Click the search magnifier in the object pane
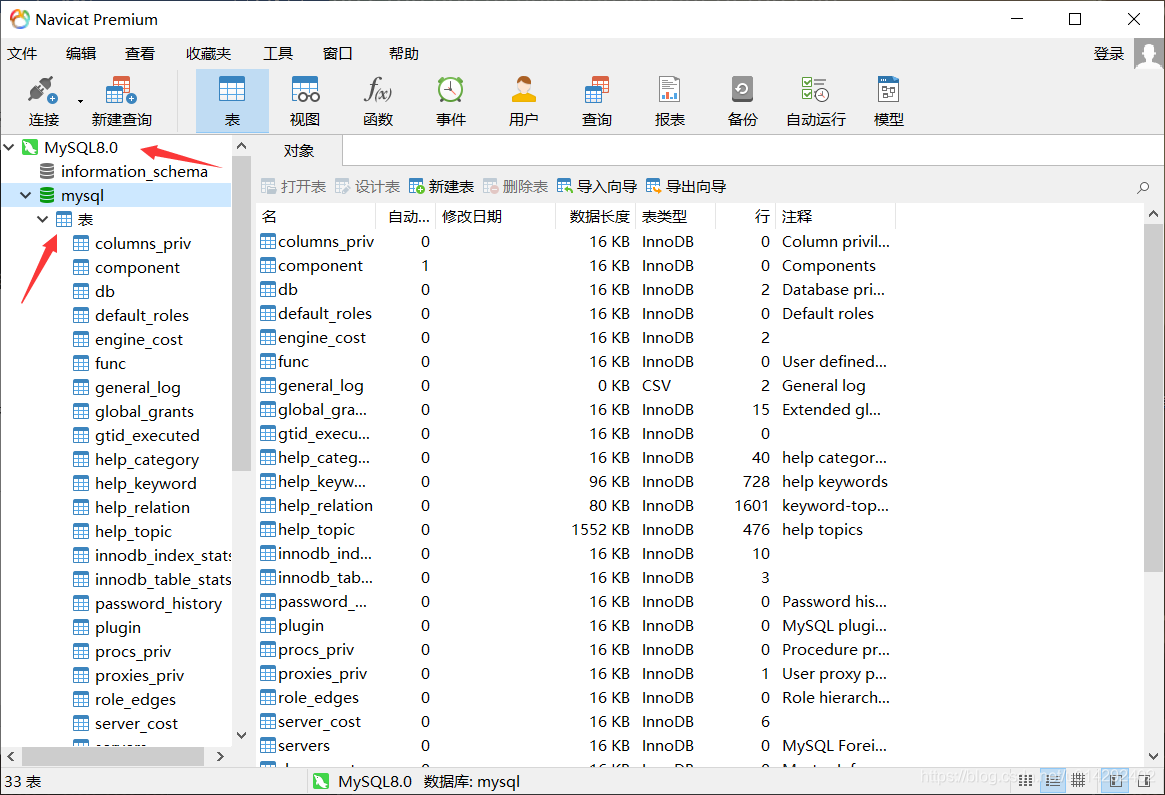Screen dimensions: 1165x795 pos(1143,187)
